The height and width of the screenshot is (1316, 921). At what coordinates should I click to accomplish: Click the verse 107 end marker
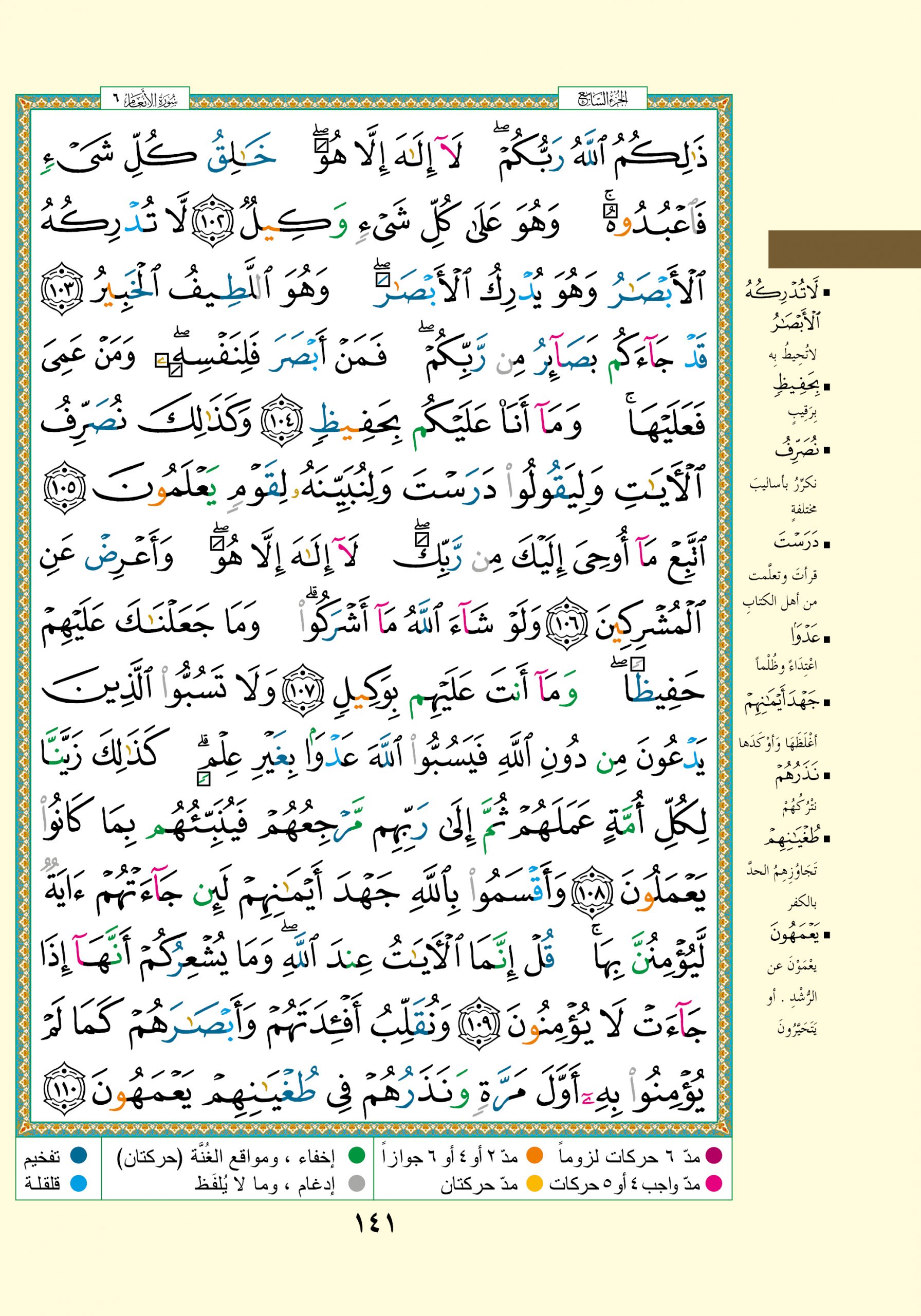tap(298, 692)
